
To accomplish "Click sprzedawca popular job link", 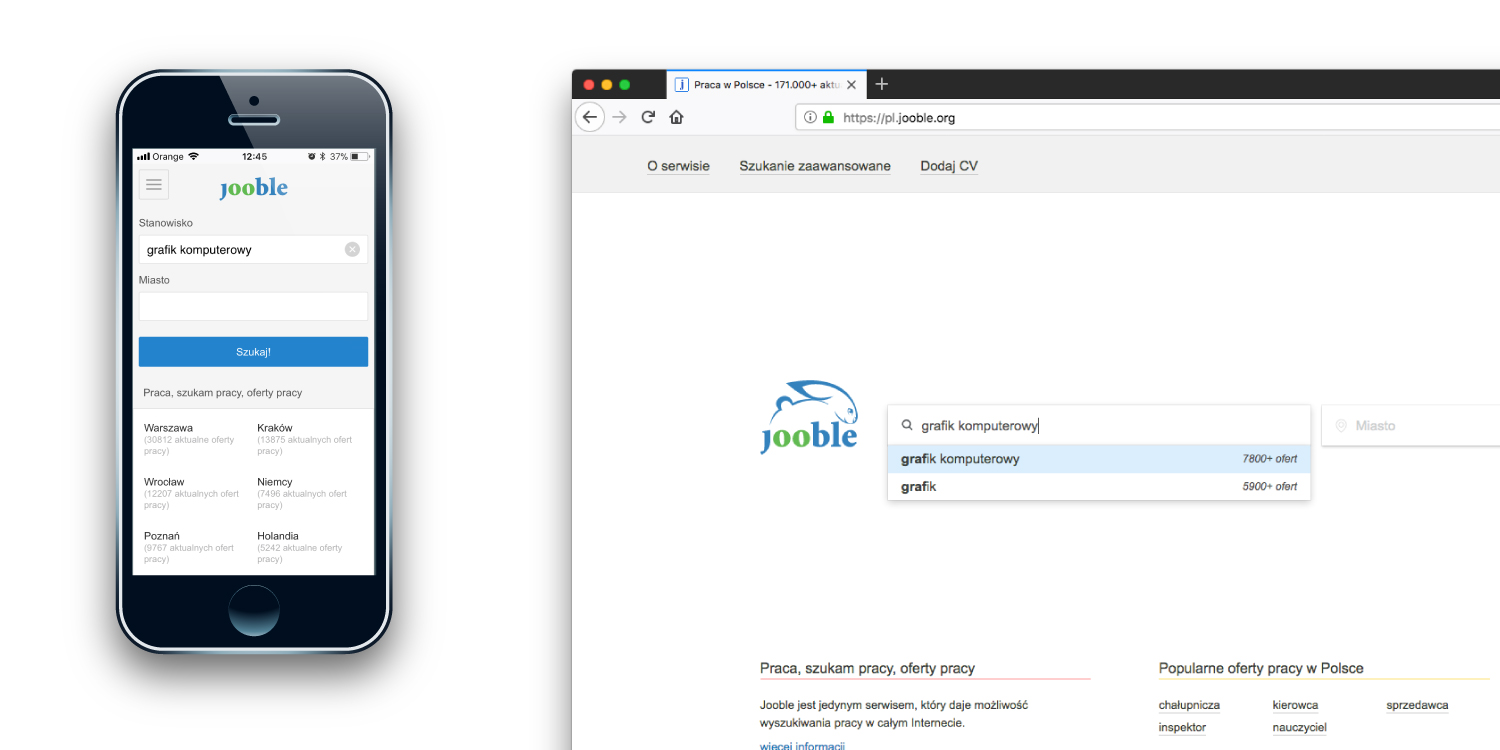I will [x=1417, y=705].
